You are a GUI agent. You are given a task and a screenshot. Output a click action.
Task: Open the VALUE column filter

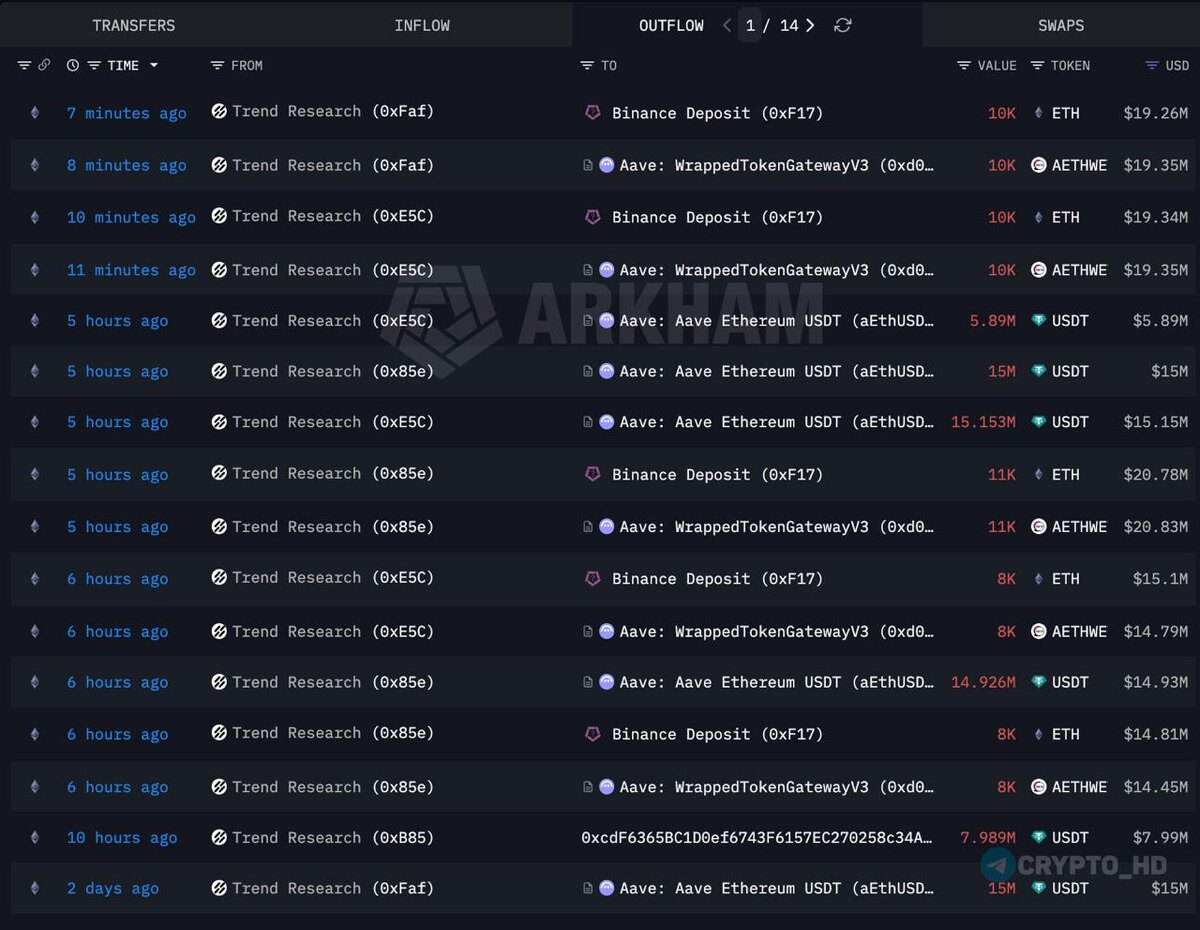pyautogui.click(x=964, y=65)
